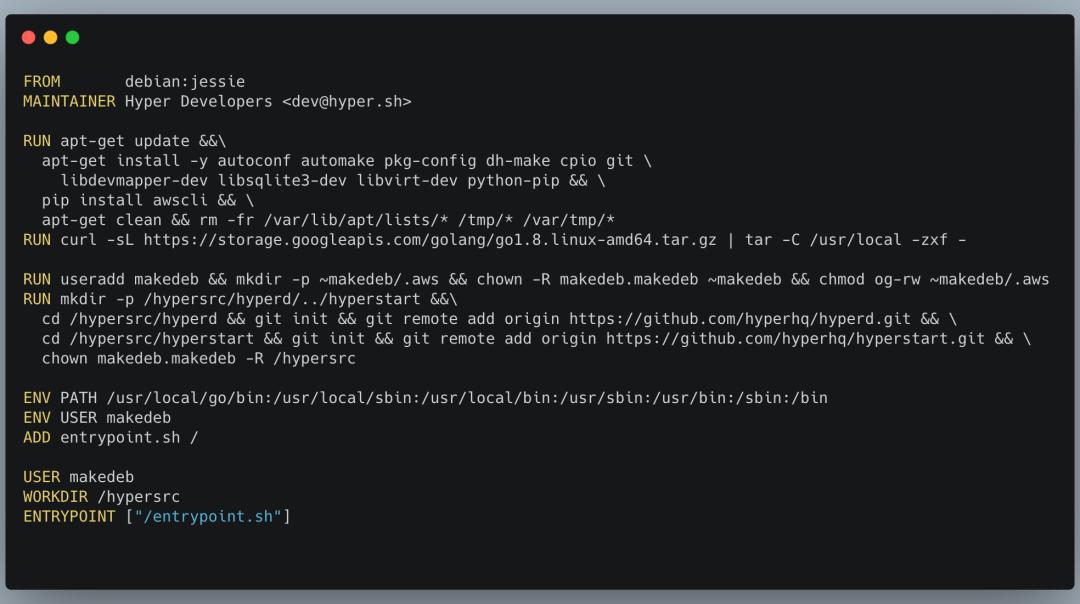Click the red close window button
Screen dimensions: 1080x604
click(28, 38)
